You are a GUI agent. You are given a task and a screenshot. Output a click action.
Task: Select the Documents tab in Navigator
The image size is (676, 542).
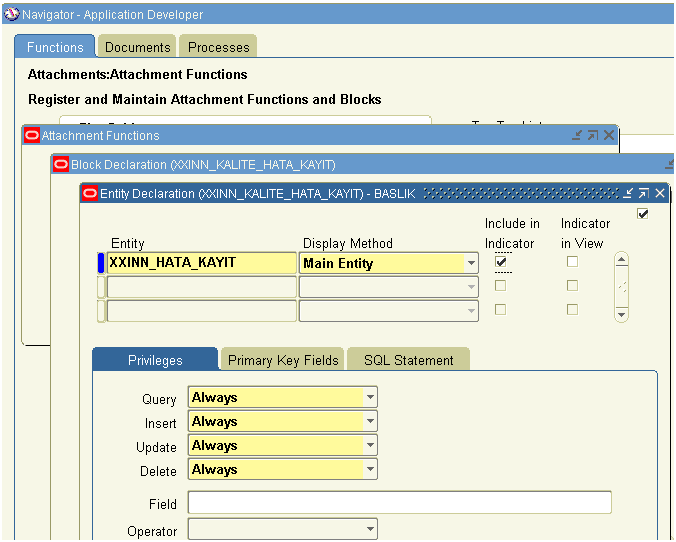coord(137,47)
